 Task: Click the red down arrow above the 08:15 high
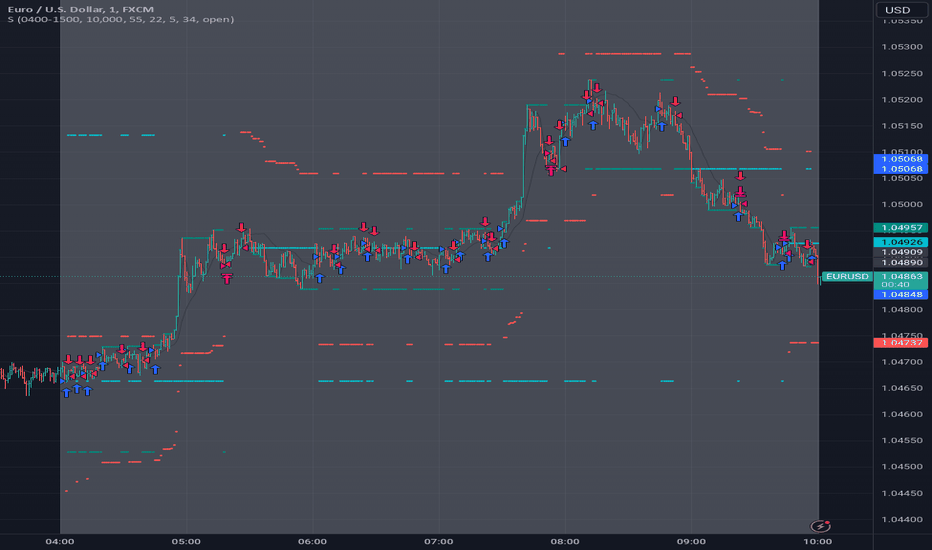(x=596, y=88)
